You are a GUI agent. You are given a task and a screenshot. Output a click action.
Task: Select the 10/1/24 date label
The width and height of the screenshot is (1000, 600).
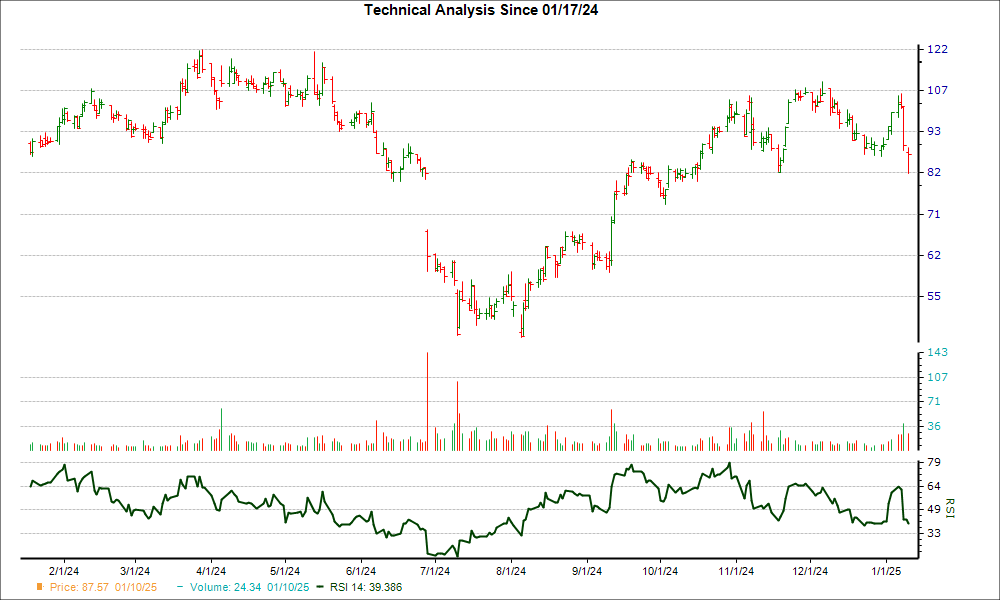(x=660, y=571)
